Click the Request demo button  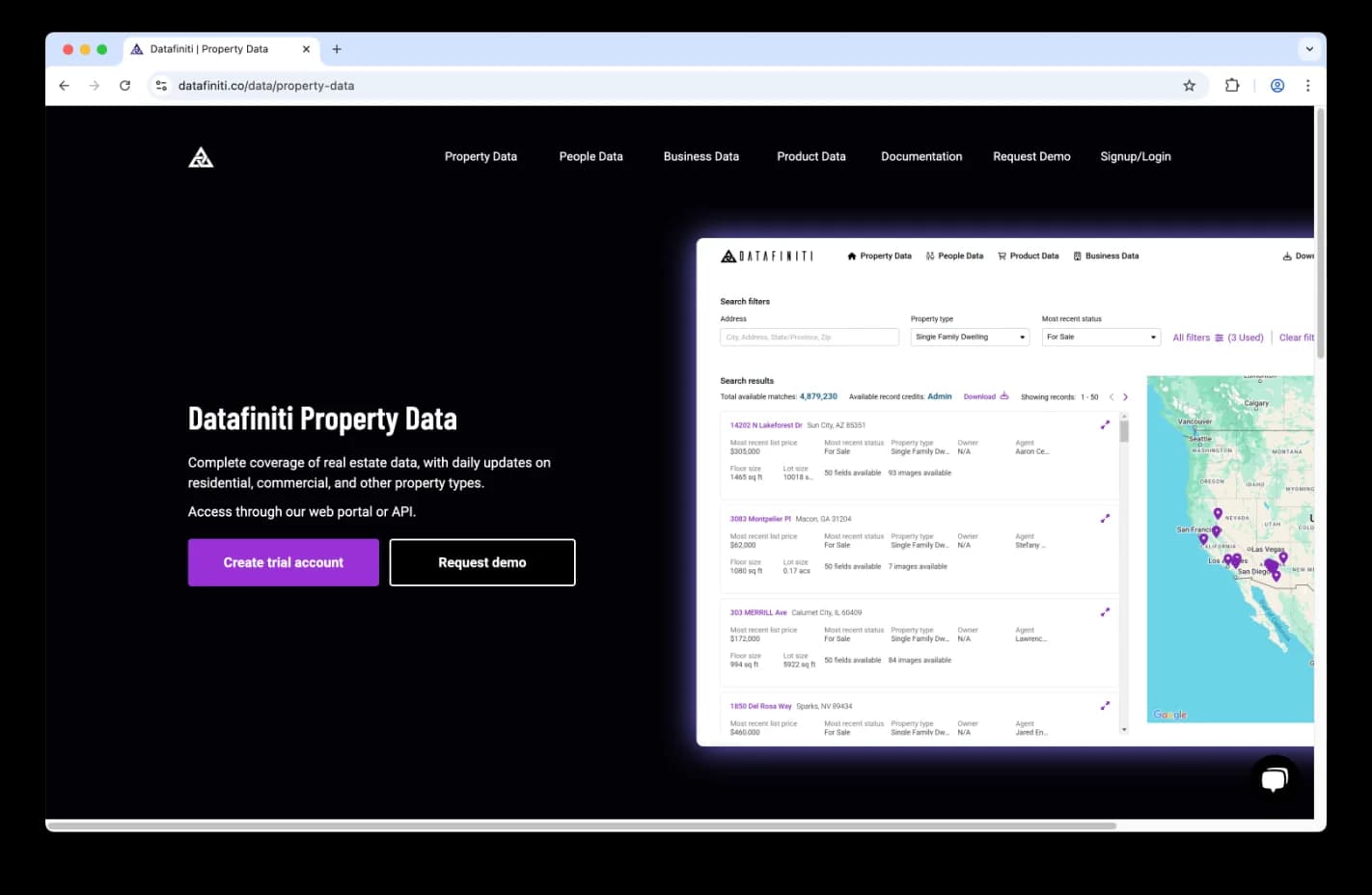click(481, 562)
